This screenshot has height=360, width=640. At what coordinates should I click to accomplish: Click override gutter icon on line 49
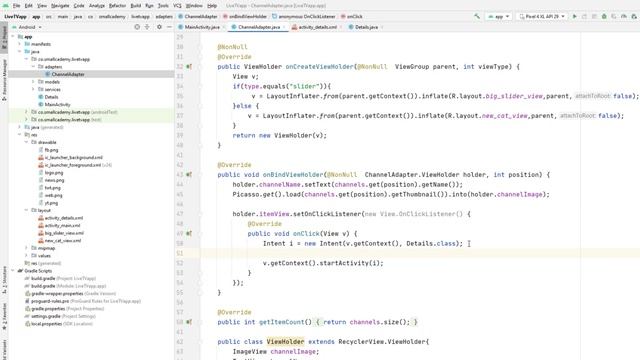(189, 233)
